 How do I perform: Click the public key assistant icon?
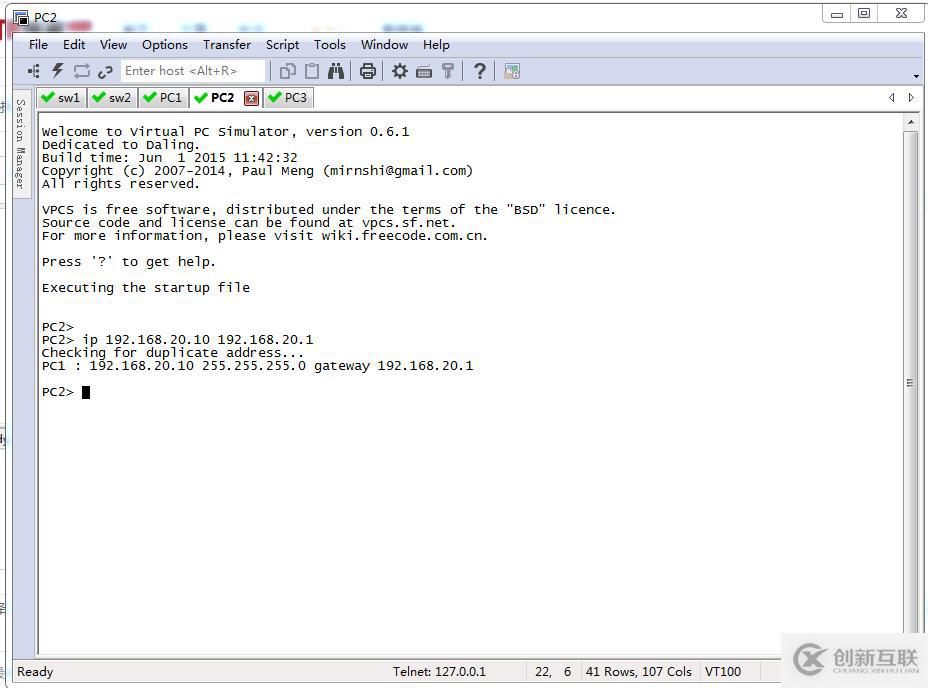448,72
